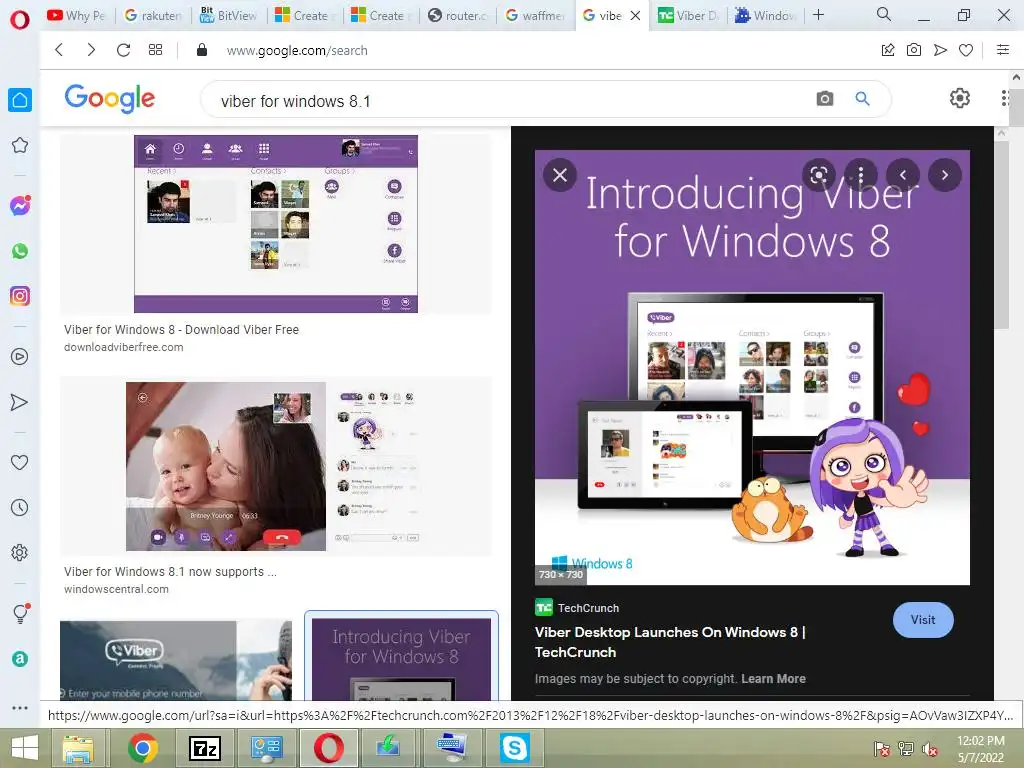This screenshot has height=768, width=1024.
Task: Switch to the Viber D TechCrunch tab
Action: pos(687,15)
